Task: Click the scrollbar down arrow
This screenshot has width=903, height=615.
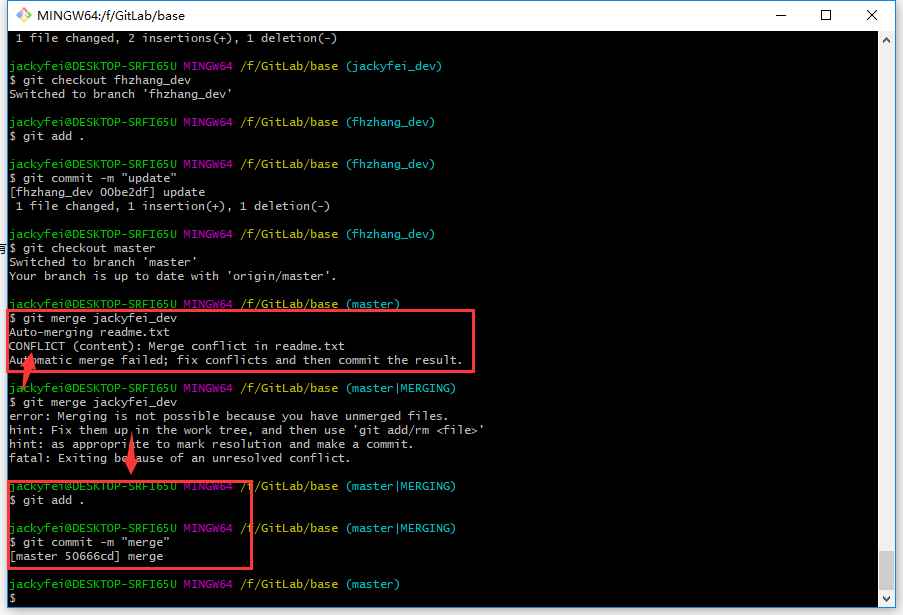Action: tap(886, 599)
